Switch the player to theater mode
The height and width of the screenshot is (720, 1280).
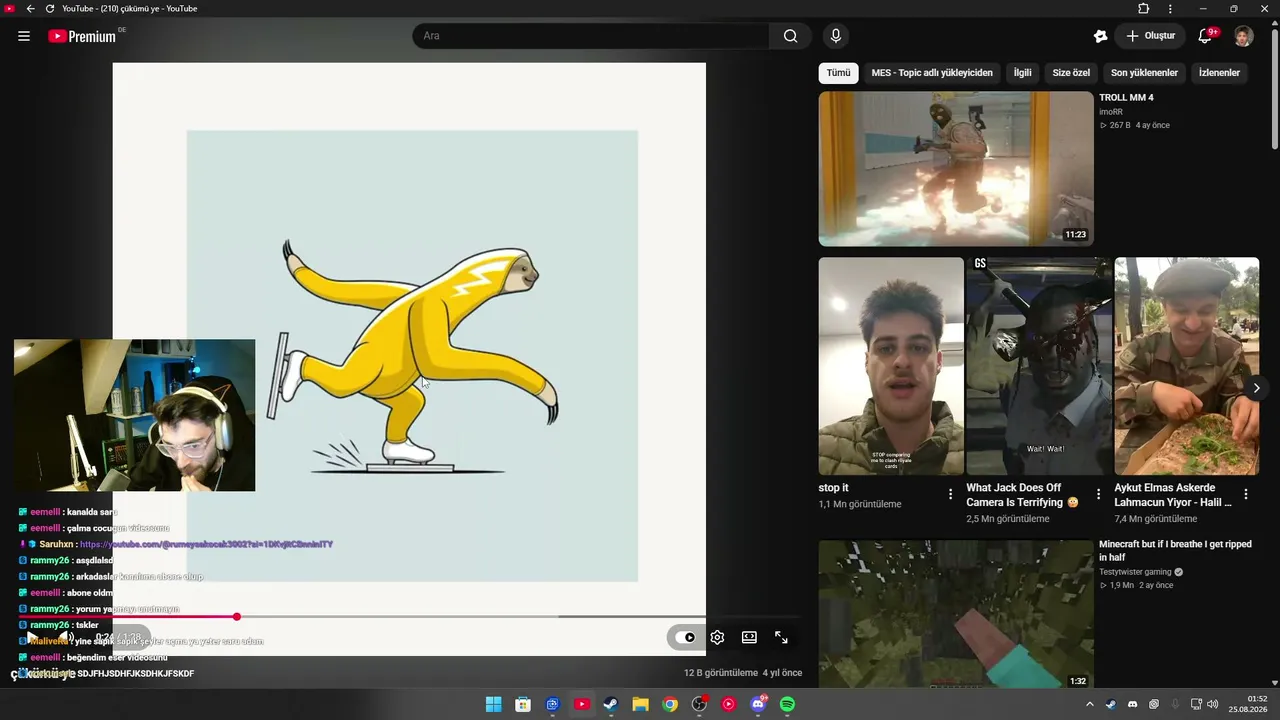tap(749, 637)
